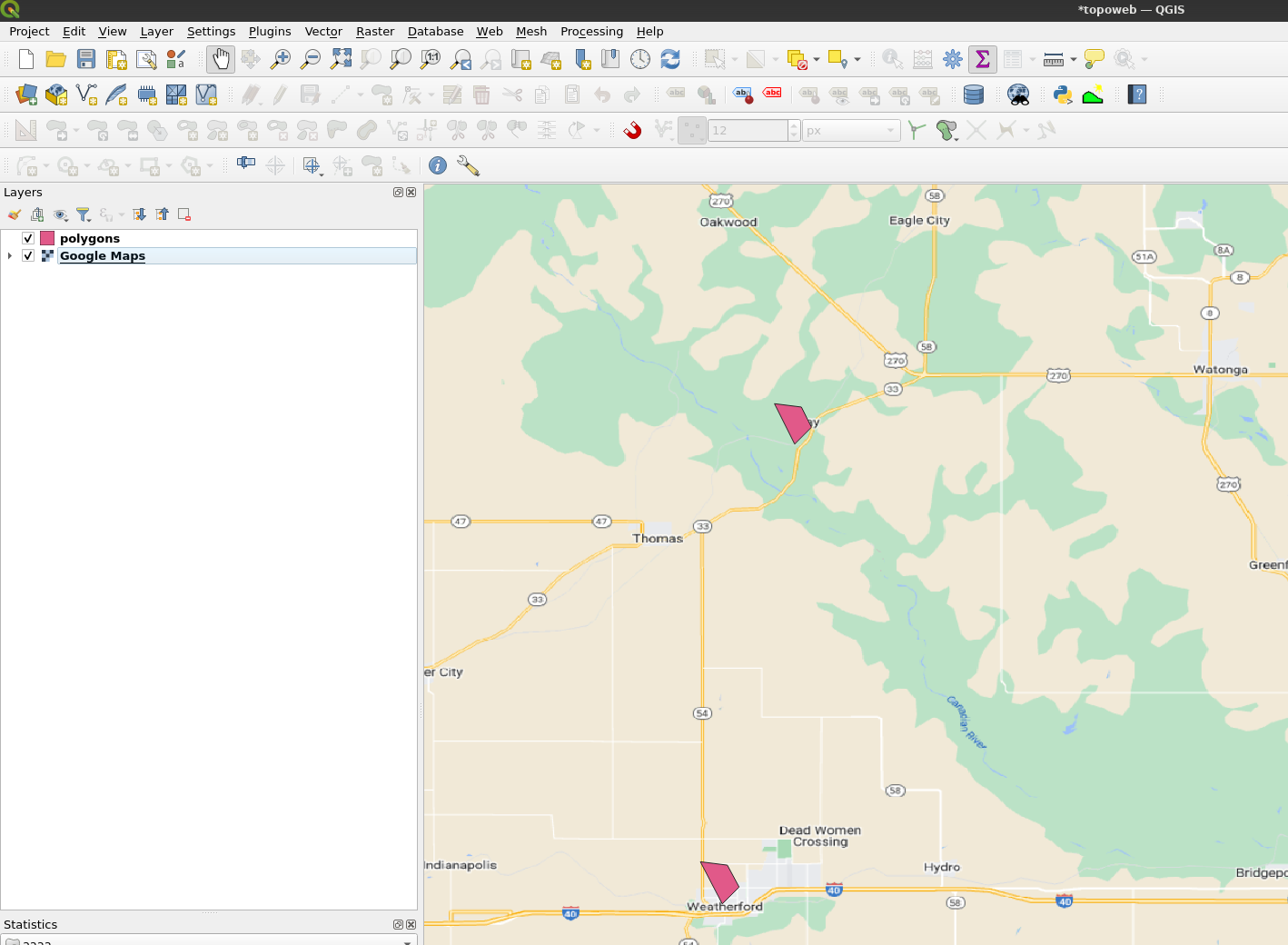Select the Pan Map hand tool

pos(221,59)
